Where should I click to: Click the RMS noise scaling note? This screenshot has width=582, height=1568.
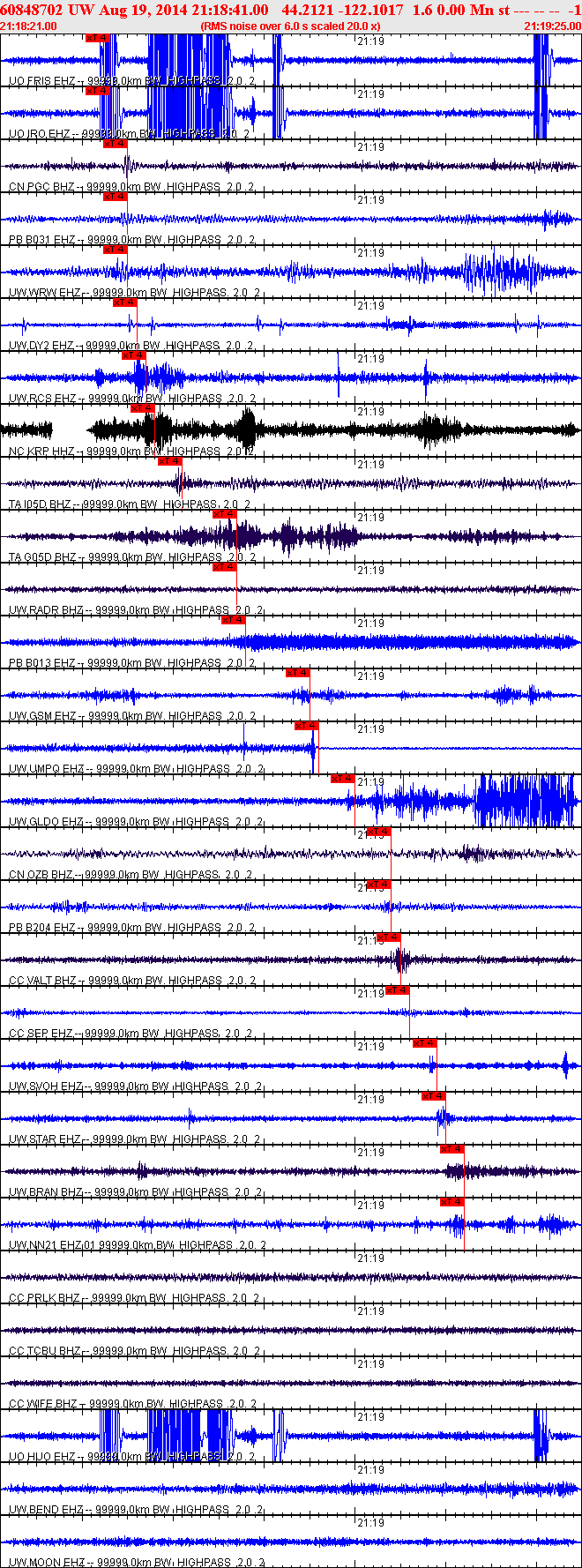coord(291,26)
